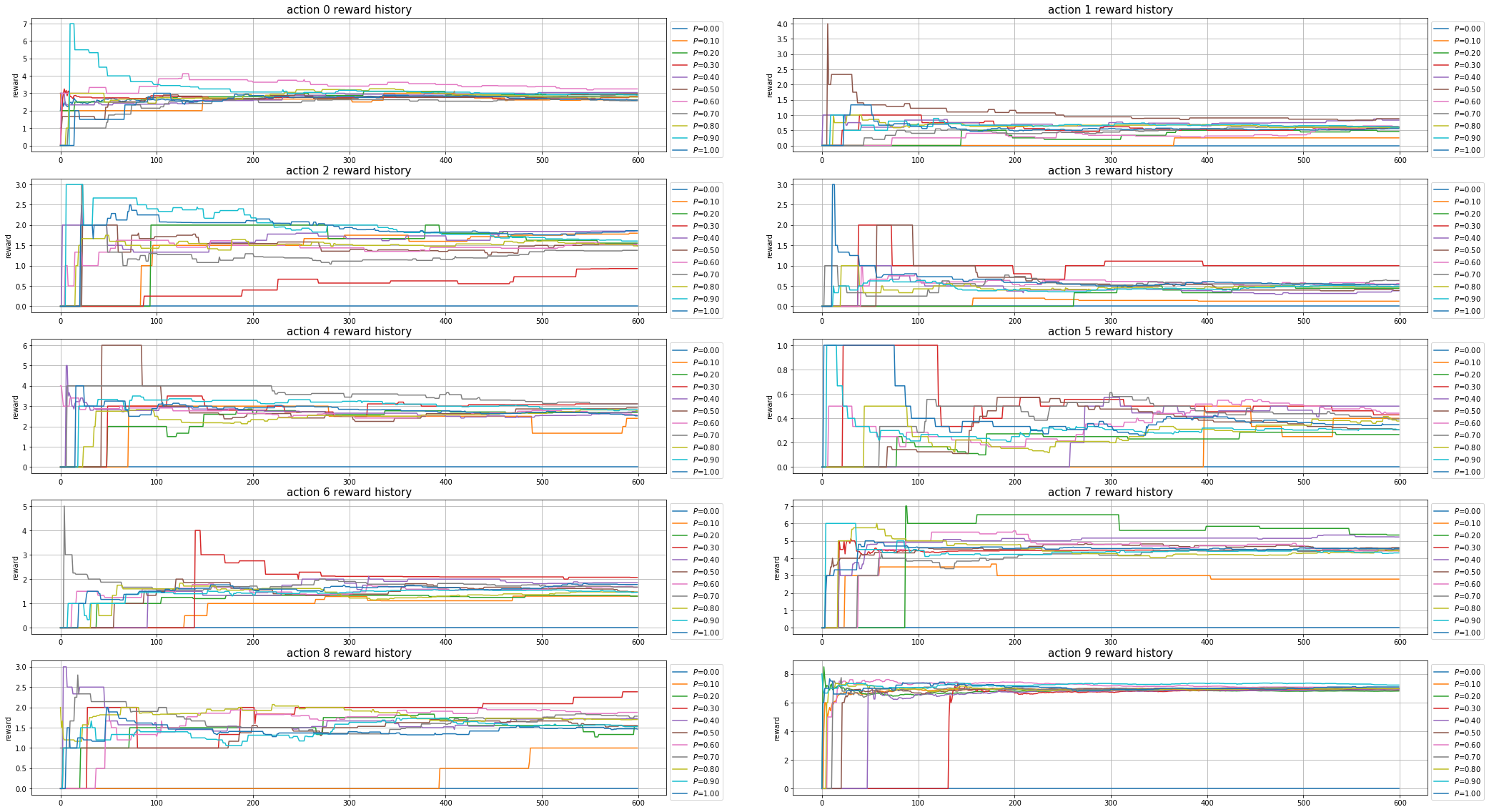Select P=0.60 legend entry in action 2 chart

(706, 262)
